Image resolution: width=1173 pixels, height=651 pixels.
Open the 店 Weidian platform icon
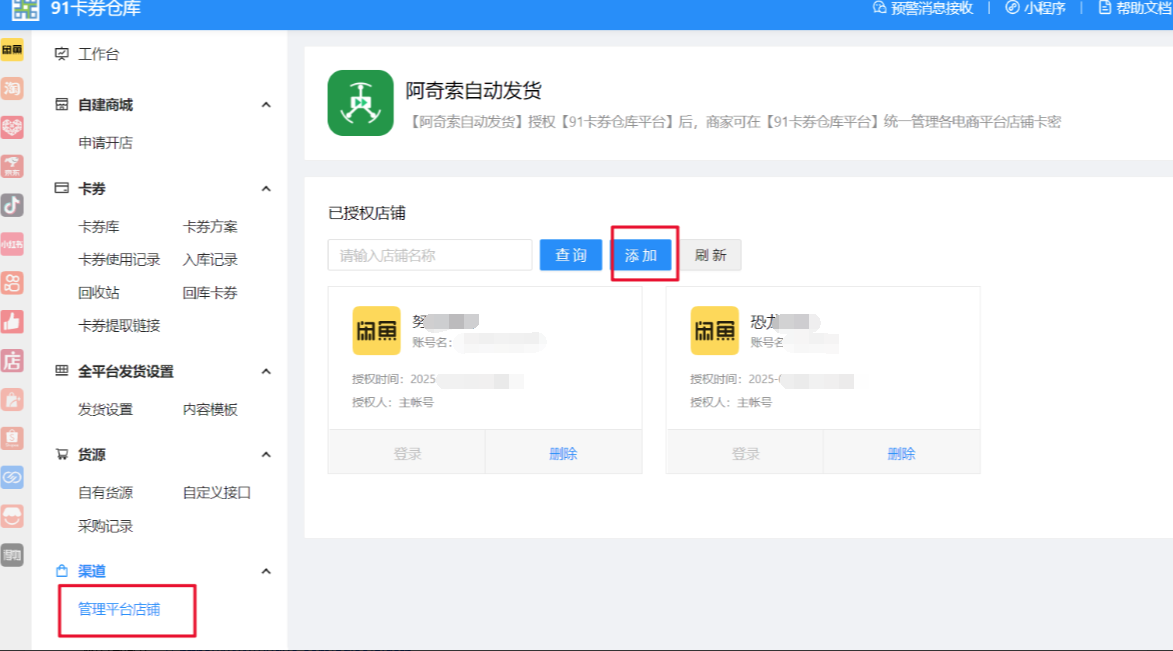tap(12, 361)
